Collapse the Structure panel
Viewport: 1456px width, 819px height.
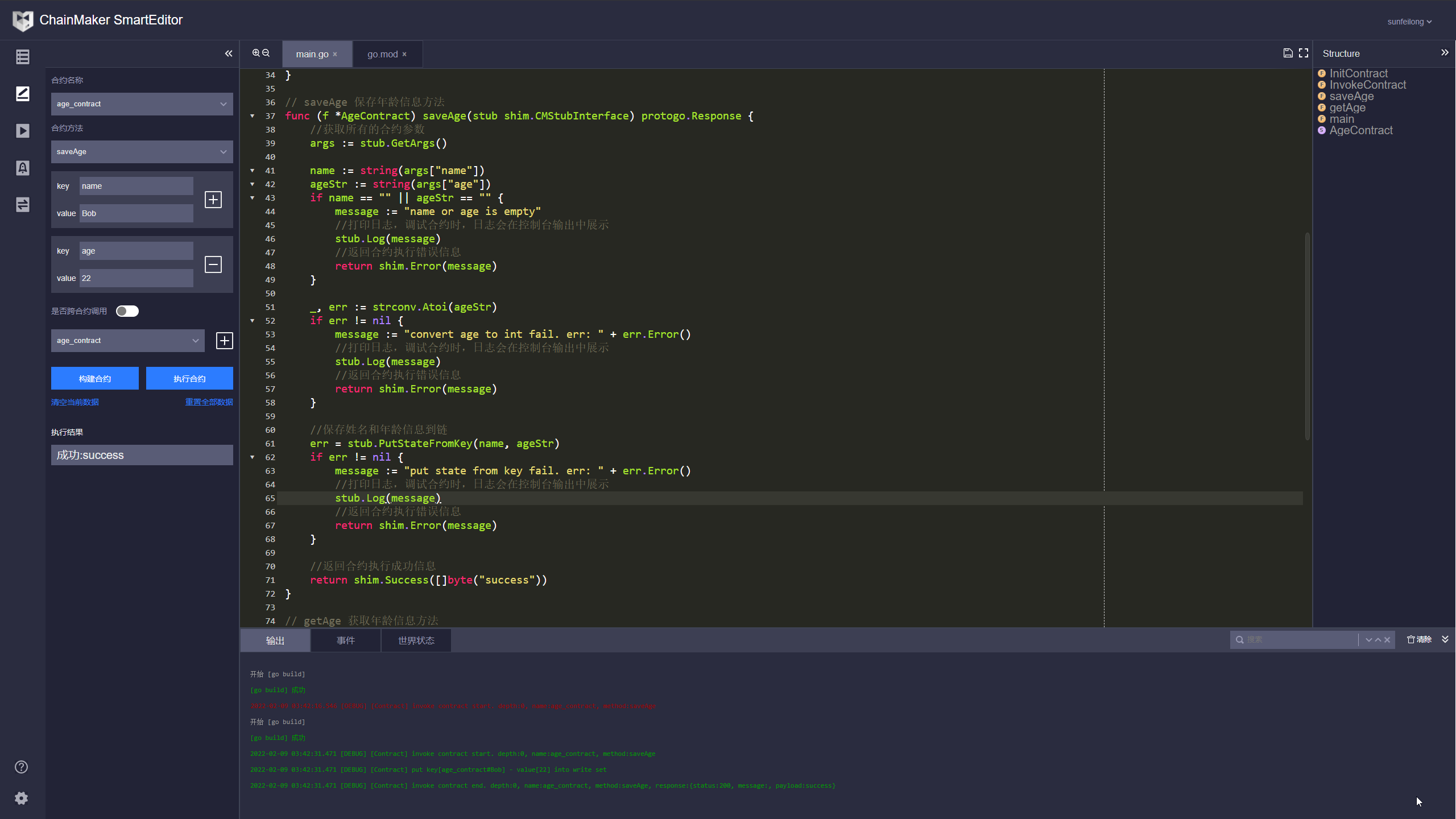(x=1445, y=52)
